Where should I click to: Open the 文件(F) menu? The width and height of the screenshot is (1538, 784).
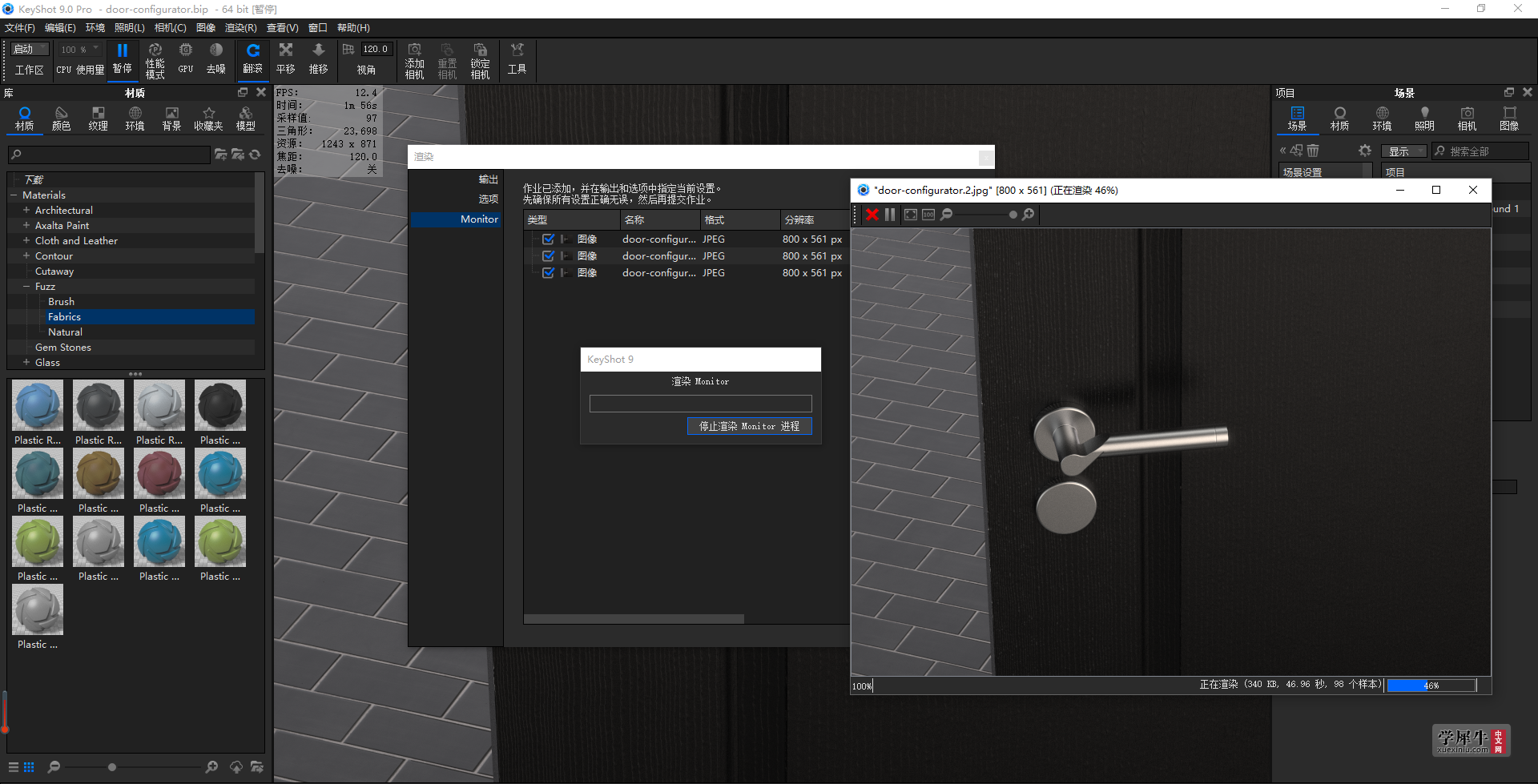(x=20, y=28)
